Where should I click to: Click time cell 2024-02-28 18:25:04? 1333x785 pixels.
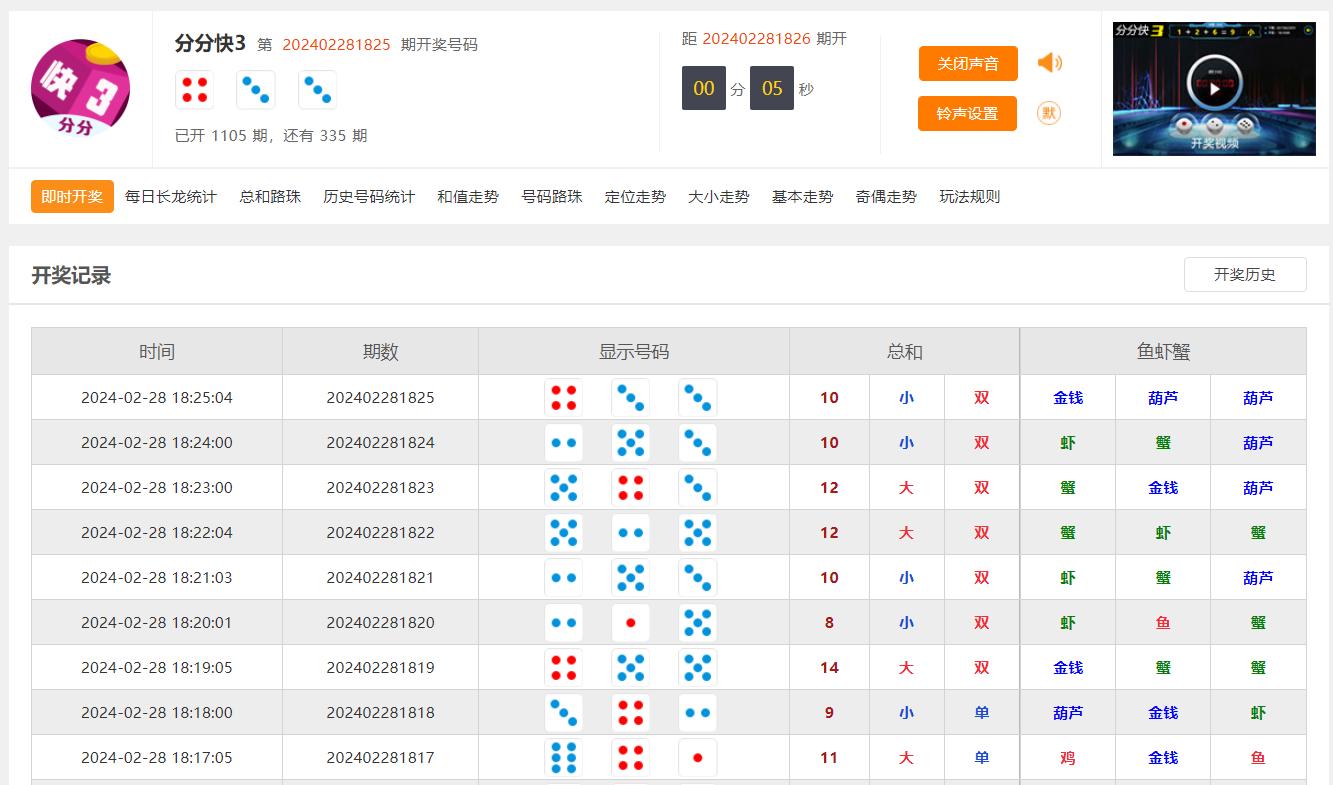157,398
